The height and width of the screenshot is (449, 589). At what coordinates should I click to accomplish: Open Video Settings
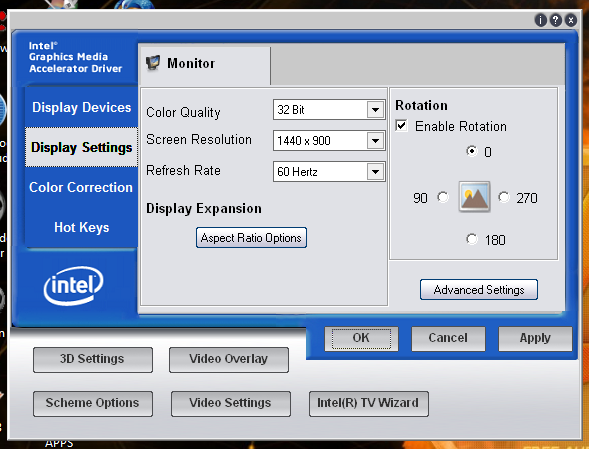pyautogui.click(x=231, y=404)
